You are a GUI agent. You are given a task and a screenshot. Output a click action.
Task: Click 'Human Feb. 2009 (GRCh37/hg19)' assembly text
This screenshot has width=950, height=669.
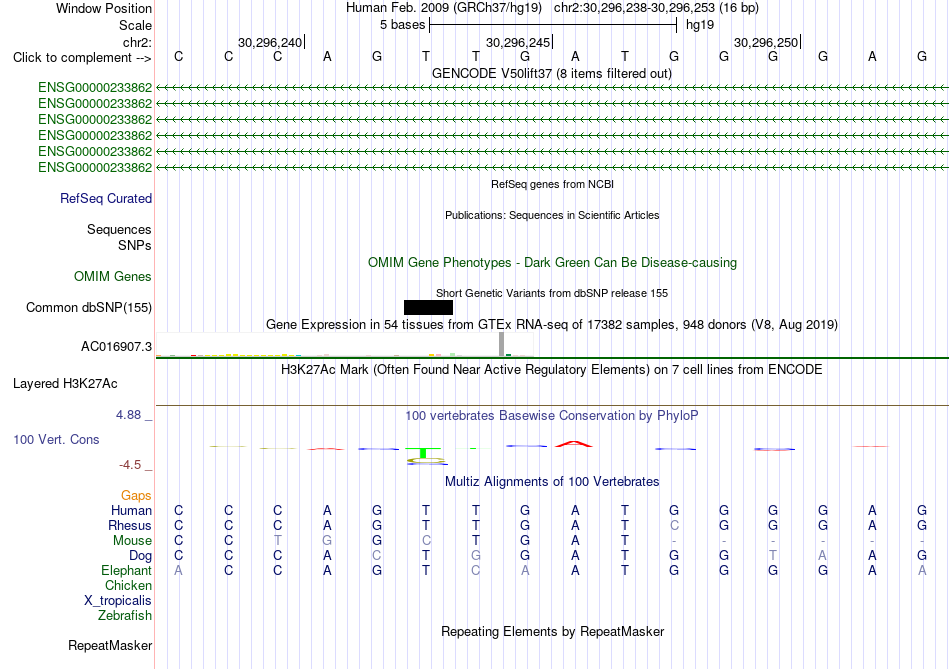pyautogui.click(x=444, y=8)
